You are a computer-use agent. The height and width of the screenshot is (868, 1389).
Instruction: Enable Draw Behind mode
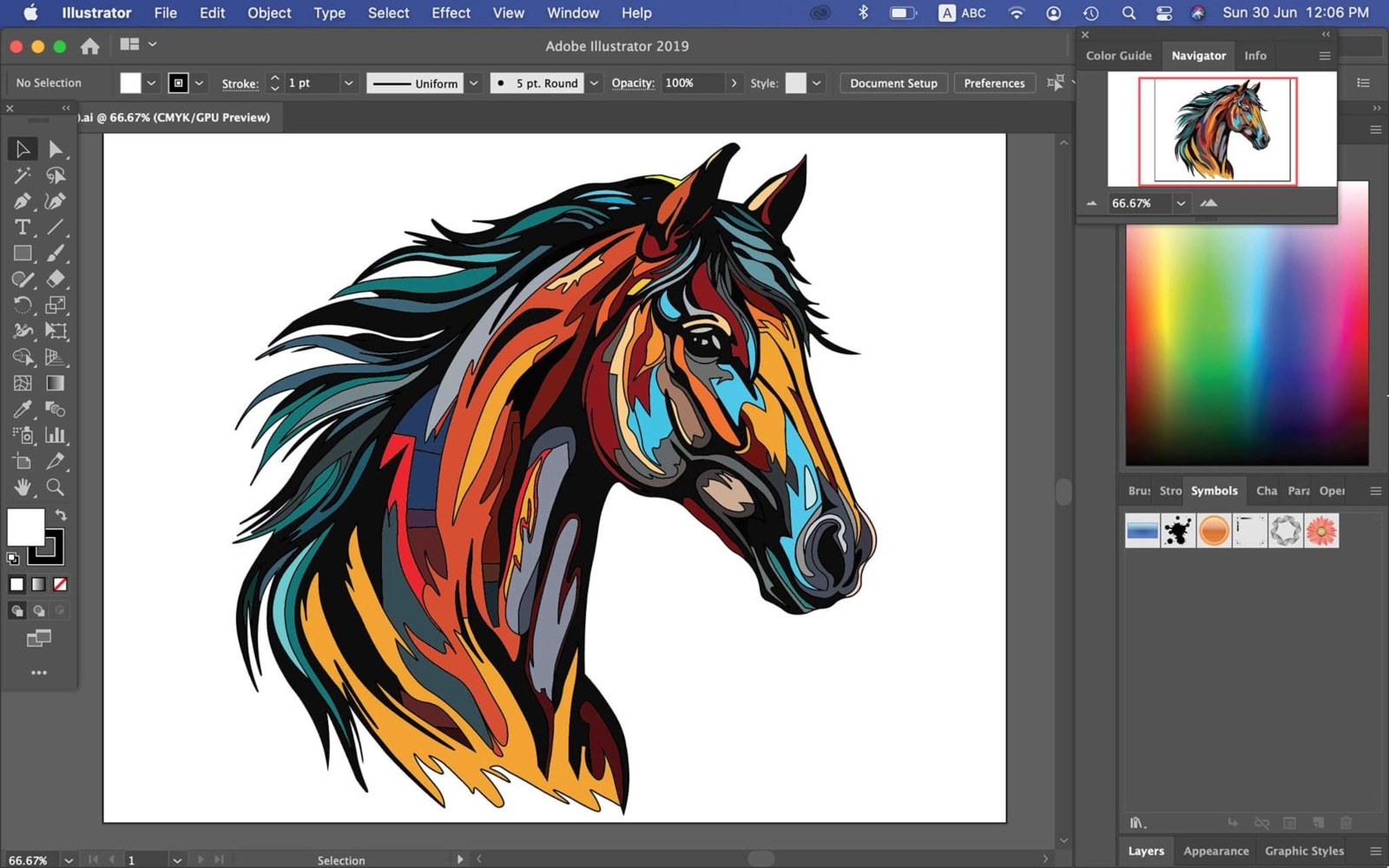pos(38,611)
